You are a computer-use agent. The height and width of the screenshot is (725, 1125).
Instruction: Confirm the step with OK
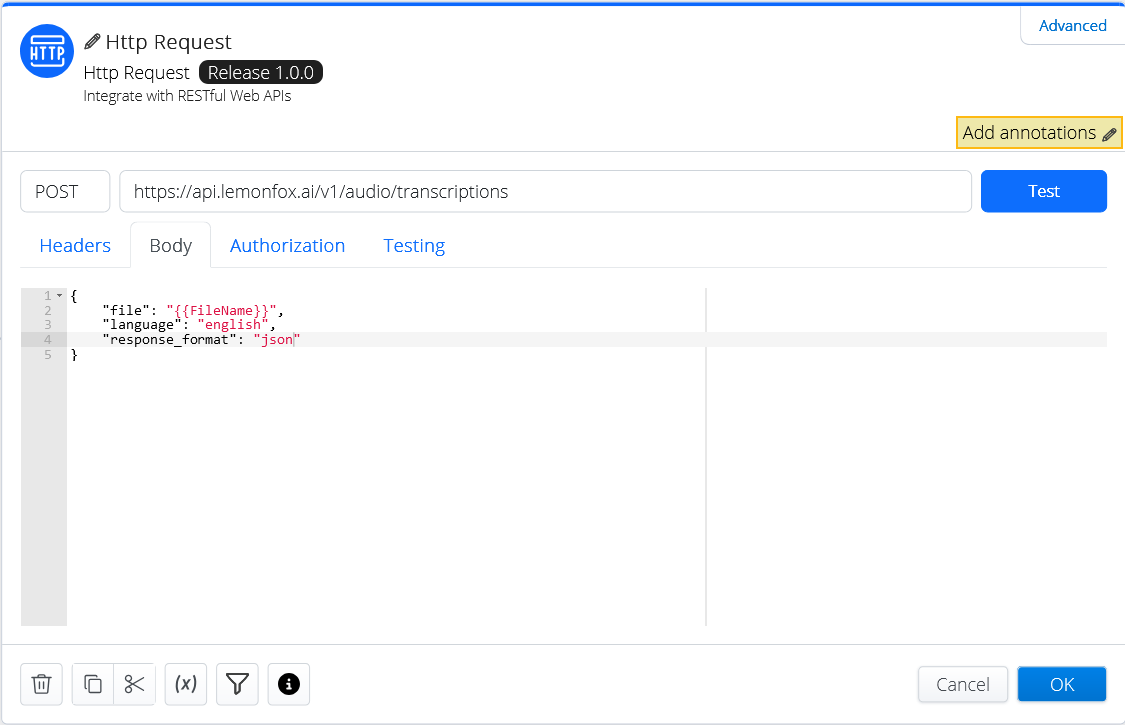click(1062, 684)
